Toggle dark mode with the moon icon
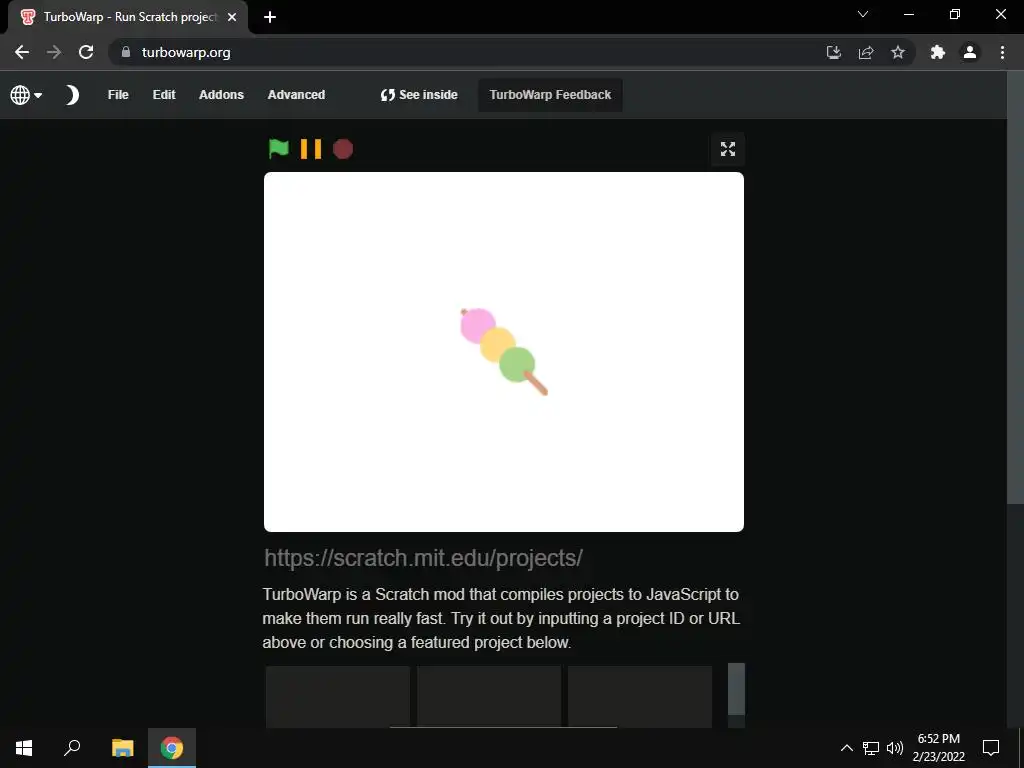This screenshot has width=1024, height=768. click(x=72, y=95)
